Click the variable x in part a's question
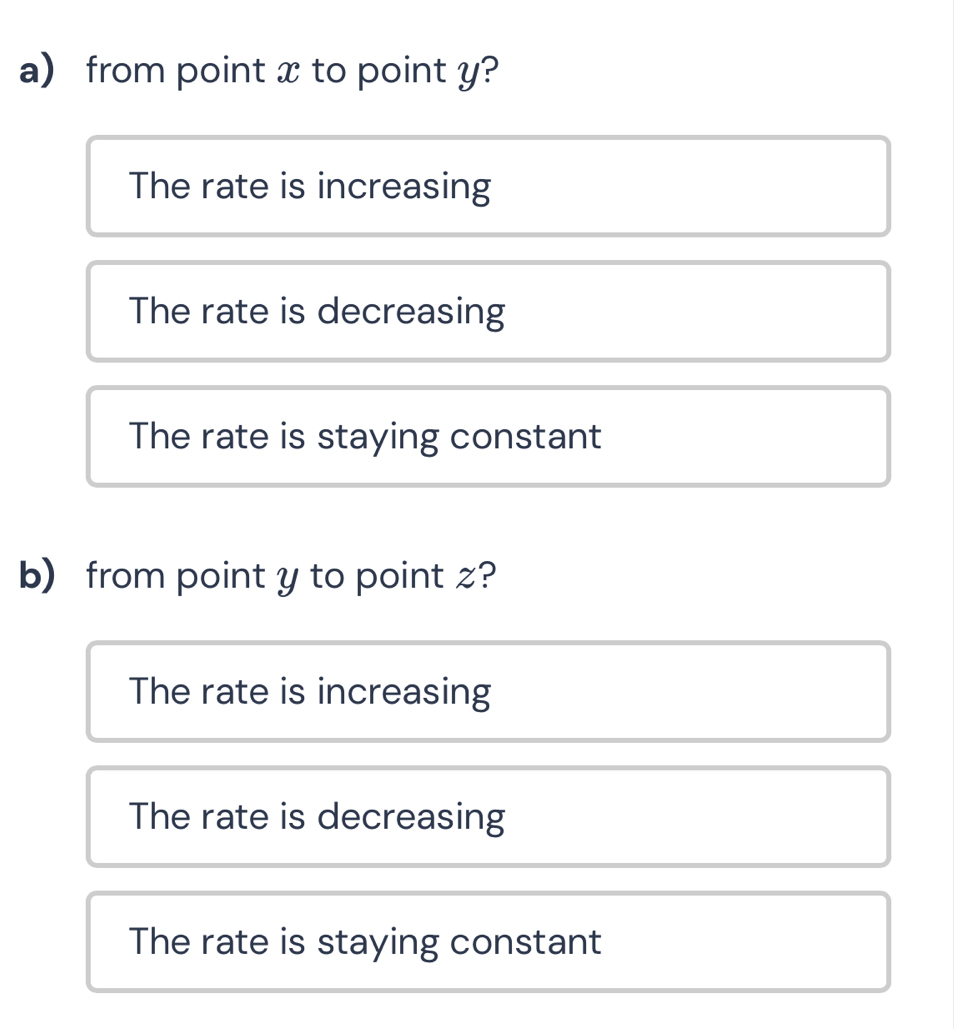Image resolution: width=954 pixels, height=1029 pixels. 292,72
